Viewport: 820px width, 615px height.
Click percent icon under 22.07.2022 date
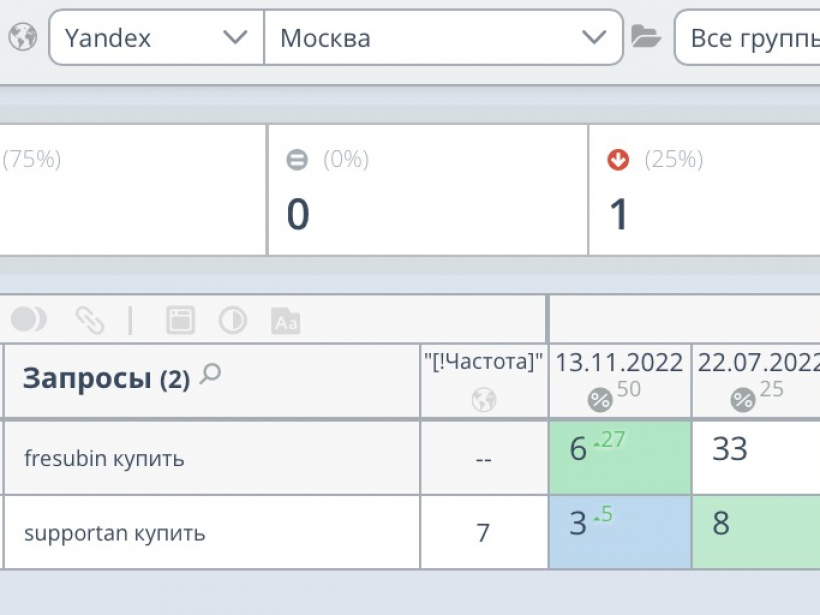coord(743,400)
